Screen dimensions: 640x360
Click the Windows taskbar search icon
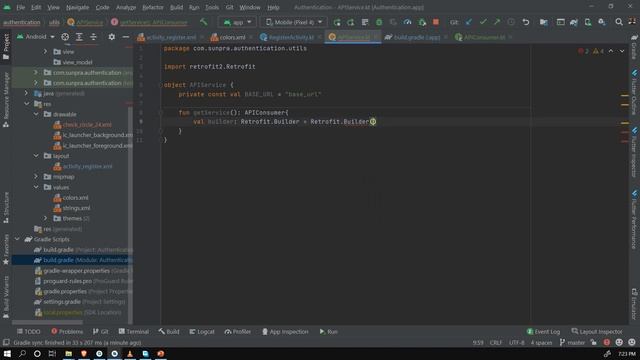22,353
